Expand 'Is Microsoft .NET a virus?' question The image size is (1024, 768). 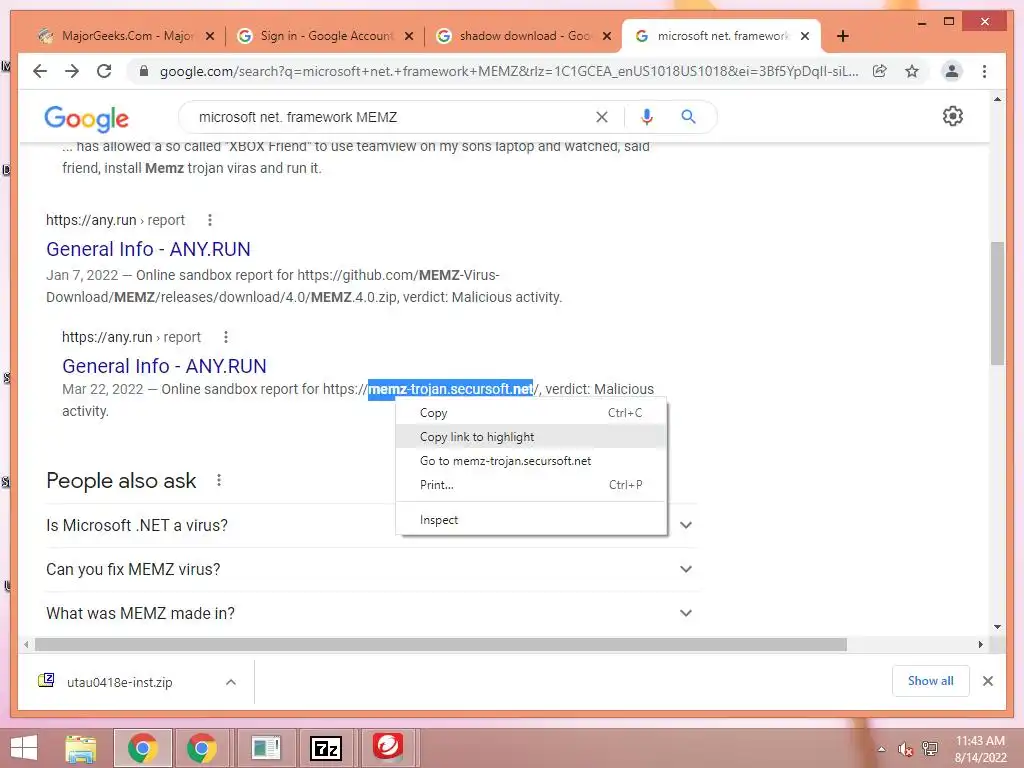coord(371,525)
